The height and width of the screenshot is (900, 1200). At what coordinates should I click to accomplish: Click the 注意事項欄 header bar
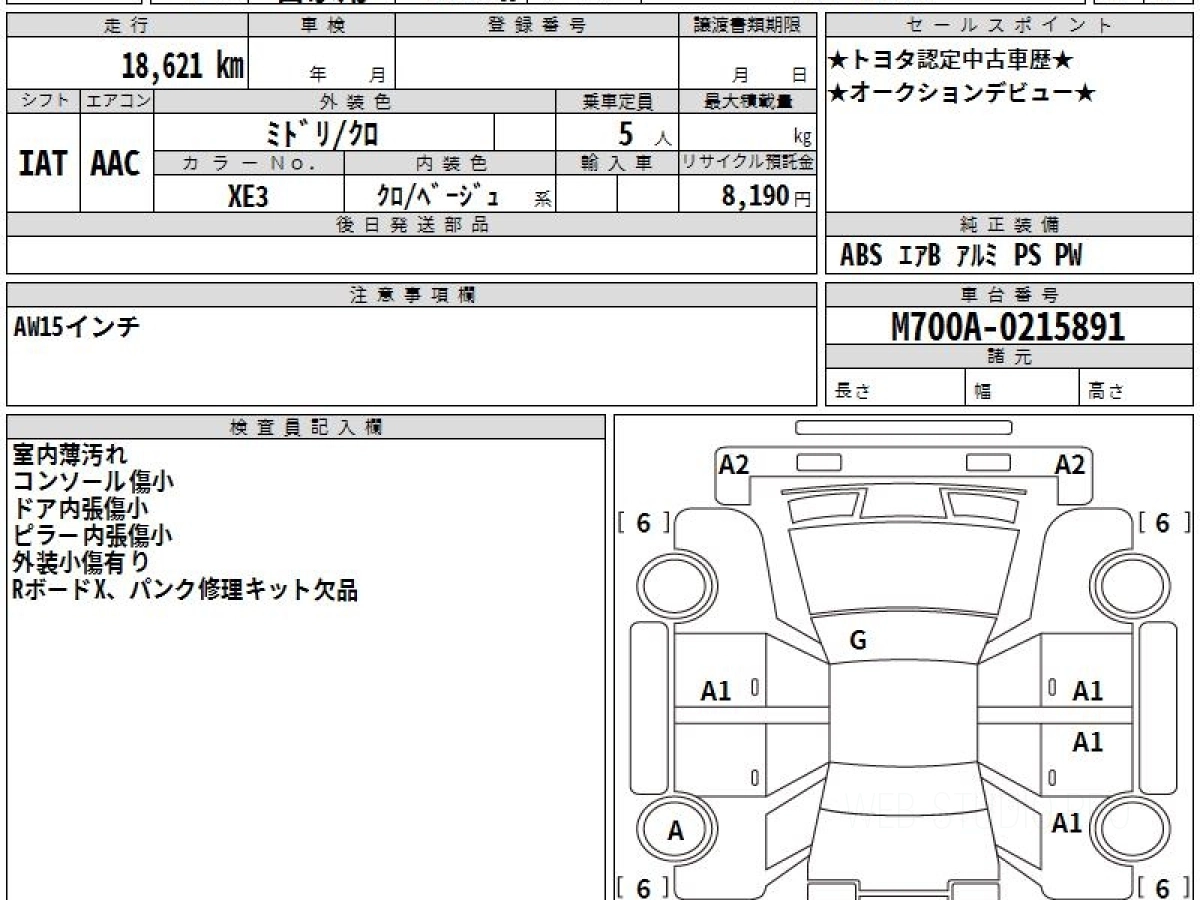click(411, 295)
